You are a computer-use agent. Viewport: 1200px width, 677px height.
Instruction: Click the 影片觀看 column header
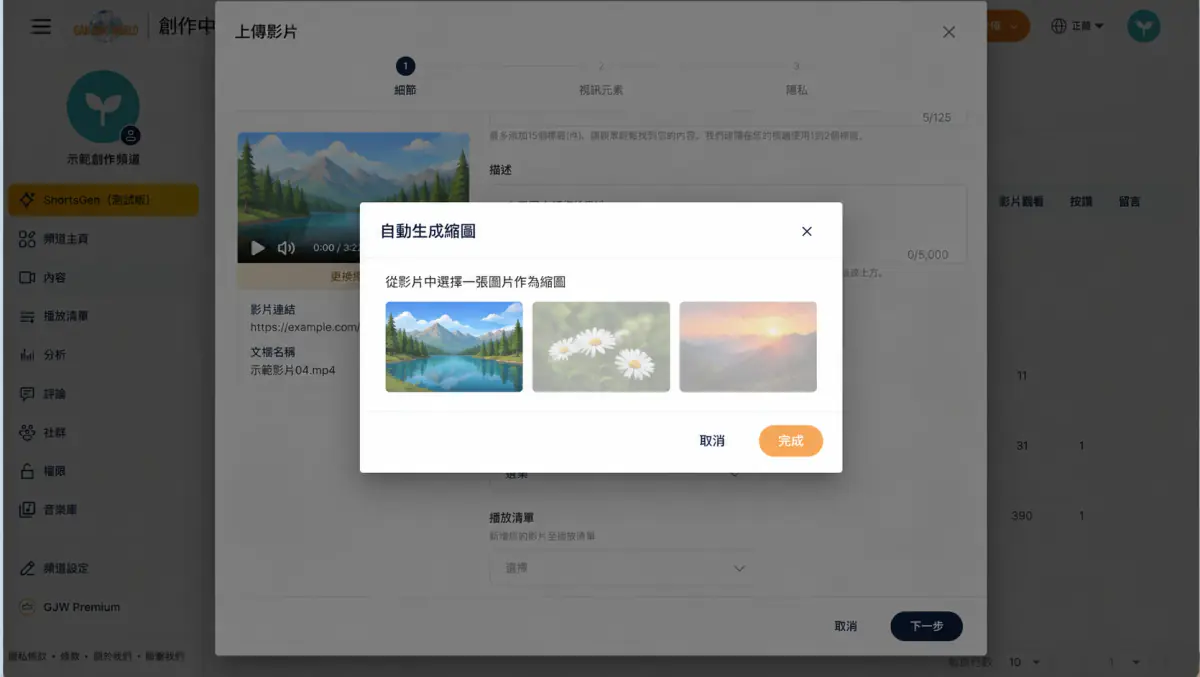[x=1021, y=201]
